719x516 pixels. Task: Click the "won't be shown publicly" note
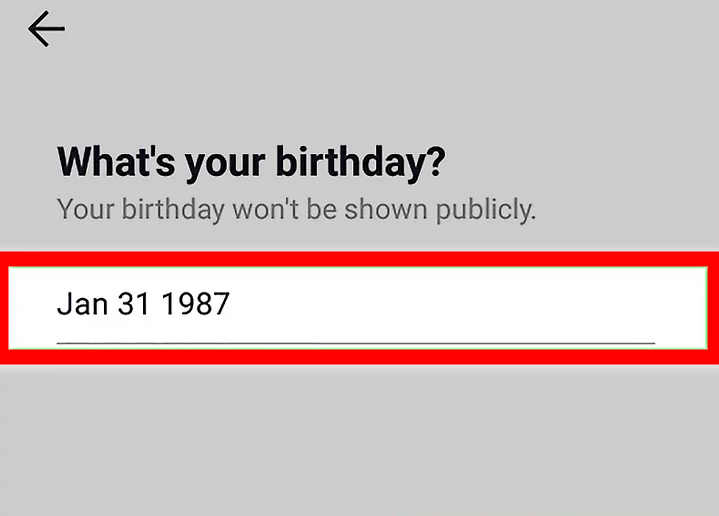click(296, 211)
